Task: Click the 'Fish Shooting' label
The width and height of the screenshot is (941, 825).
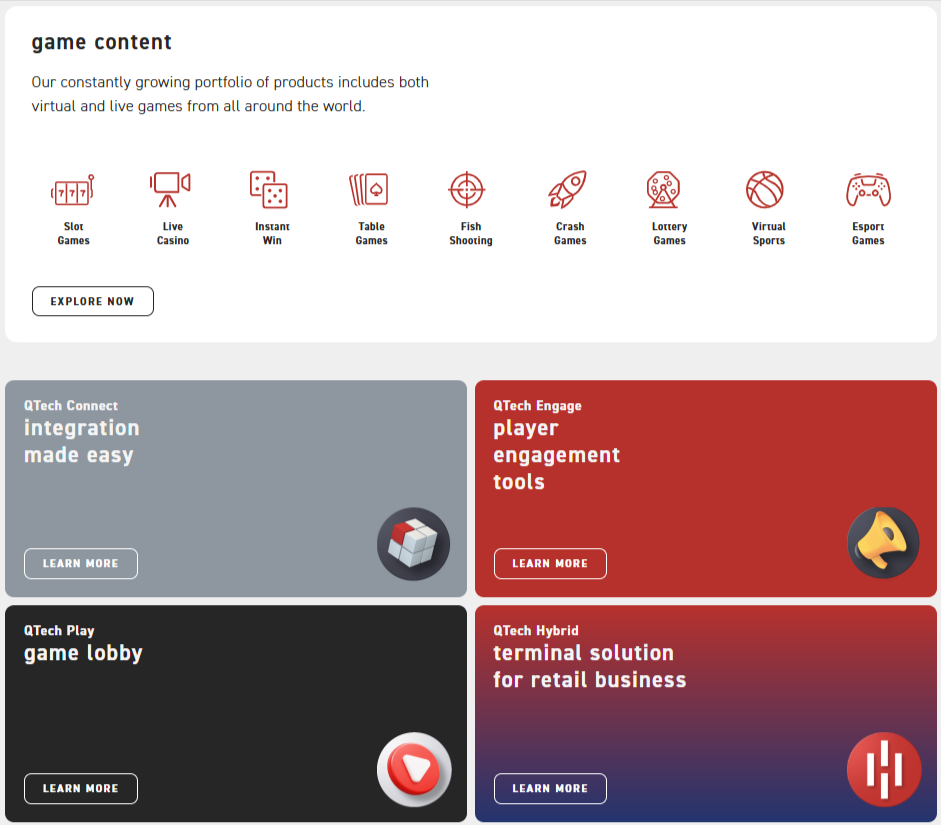Action: coord(471,233)
